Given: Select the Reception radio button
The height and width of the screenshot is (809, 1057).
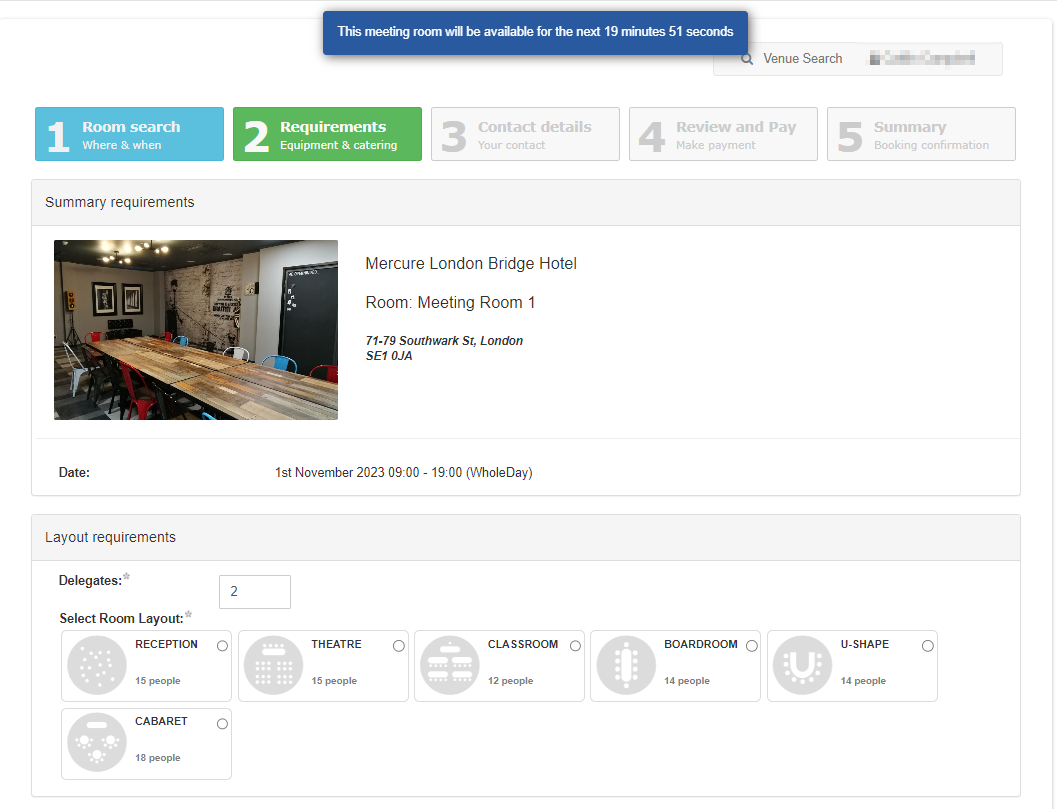Looking at the screenshot, I should [x=222, y=646].
